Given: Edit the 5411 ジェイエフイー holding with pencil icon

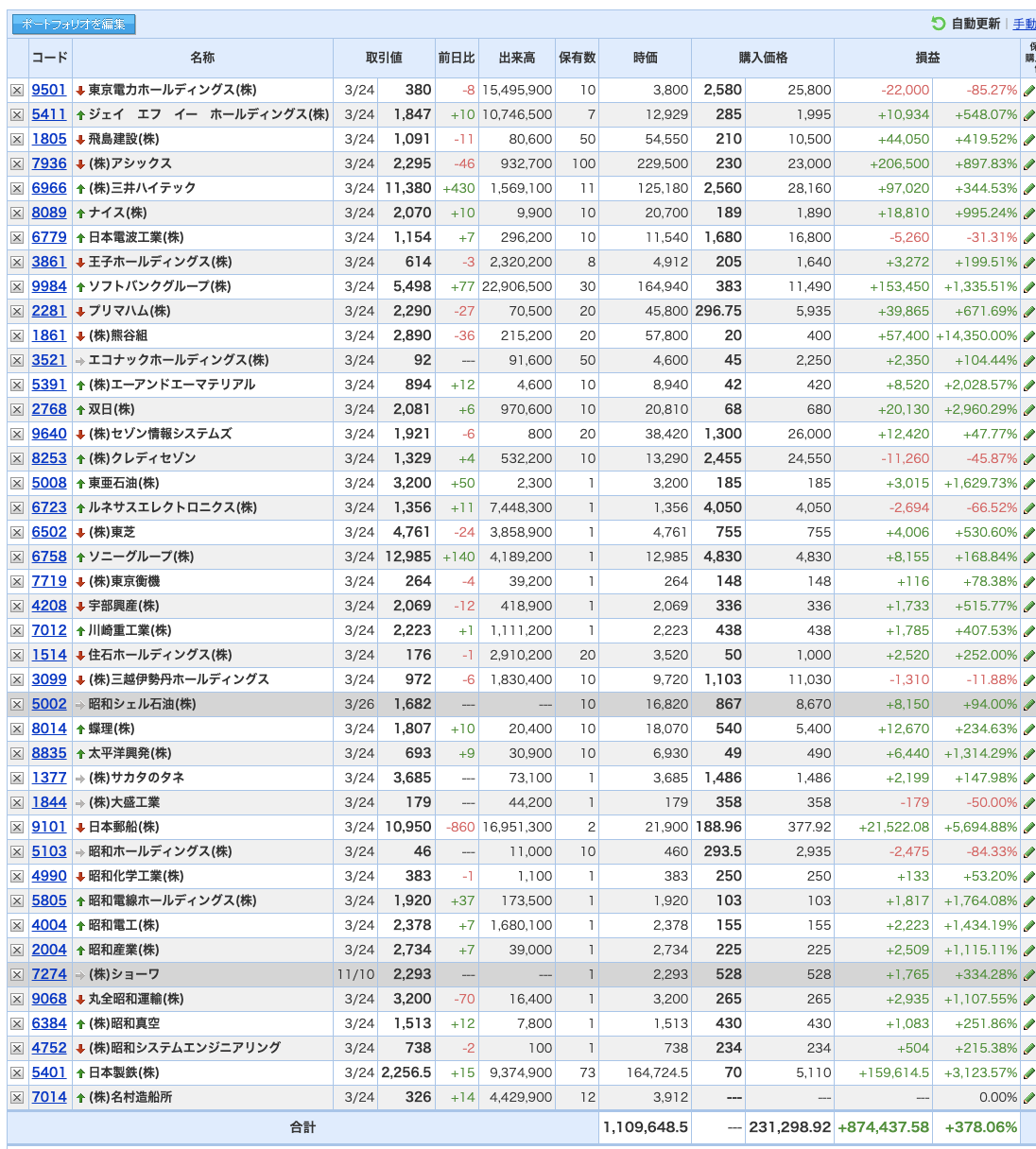Looking at the screenshot, I should pos(1029,114).
